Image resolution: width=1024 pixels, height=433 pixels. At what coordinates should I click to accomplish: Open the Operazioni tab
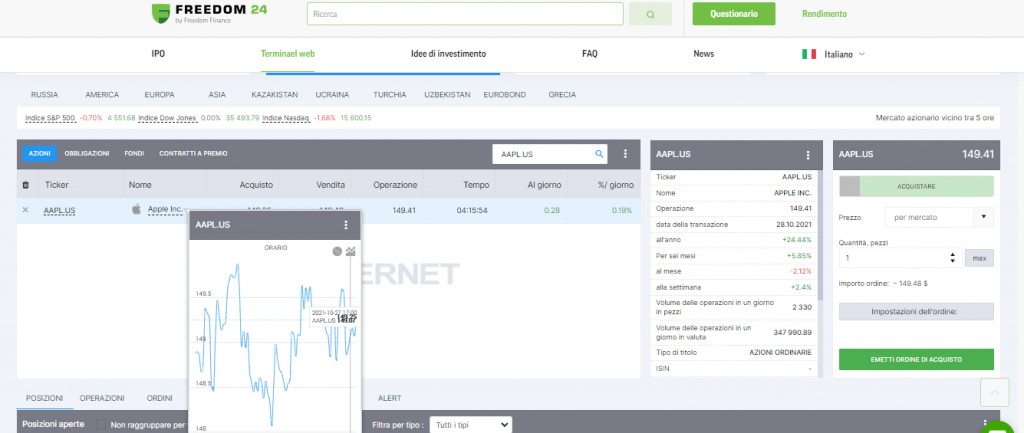click(x=102, y=397)
